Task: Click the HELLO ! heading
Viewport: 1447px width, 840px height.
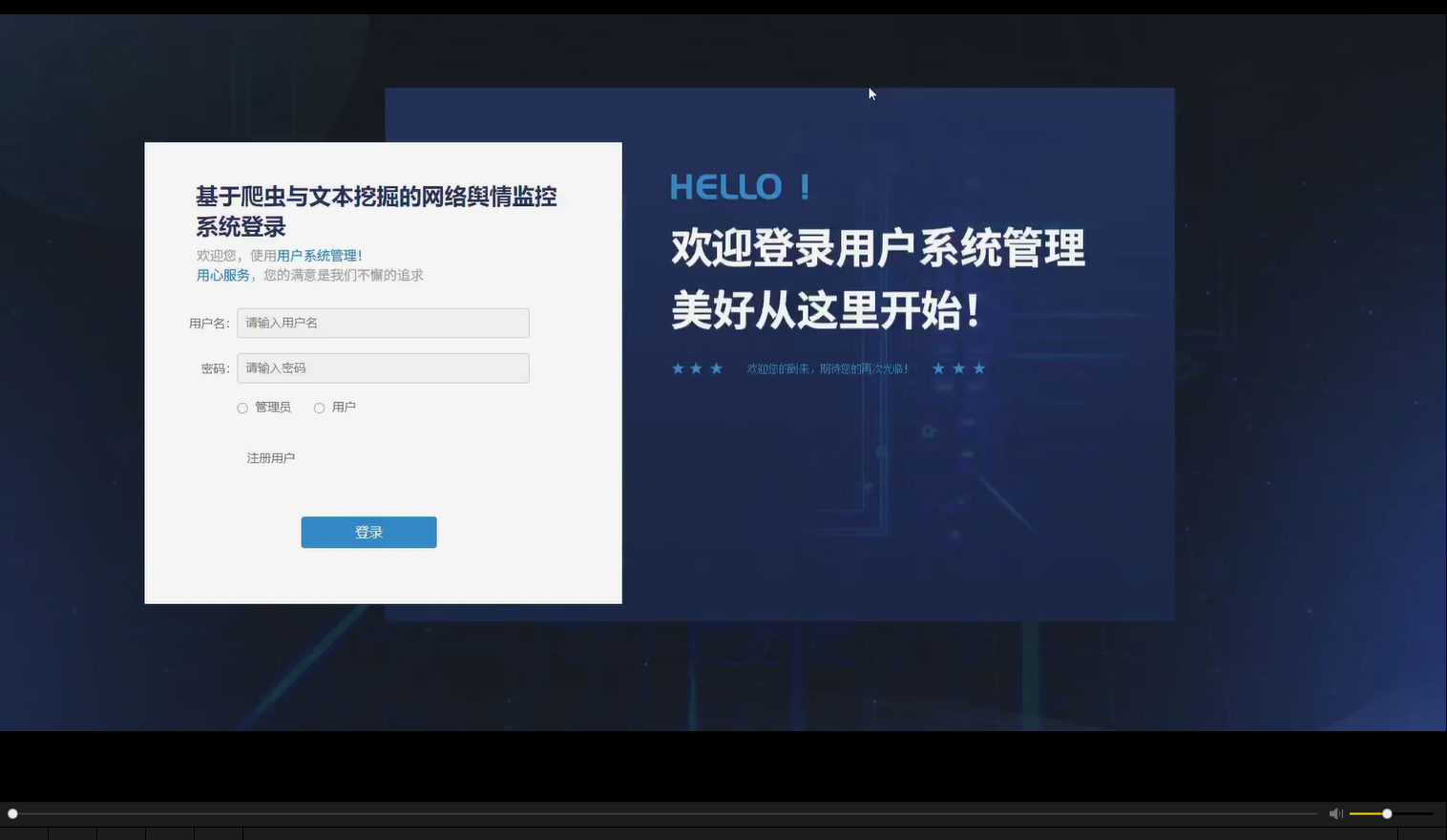Action: (x=741, y=187)
